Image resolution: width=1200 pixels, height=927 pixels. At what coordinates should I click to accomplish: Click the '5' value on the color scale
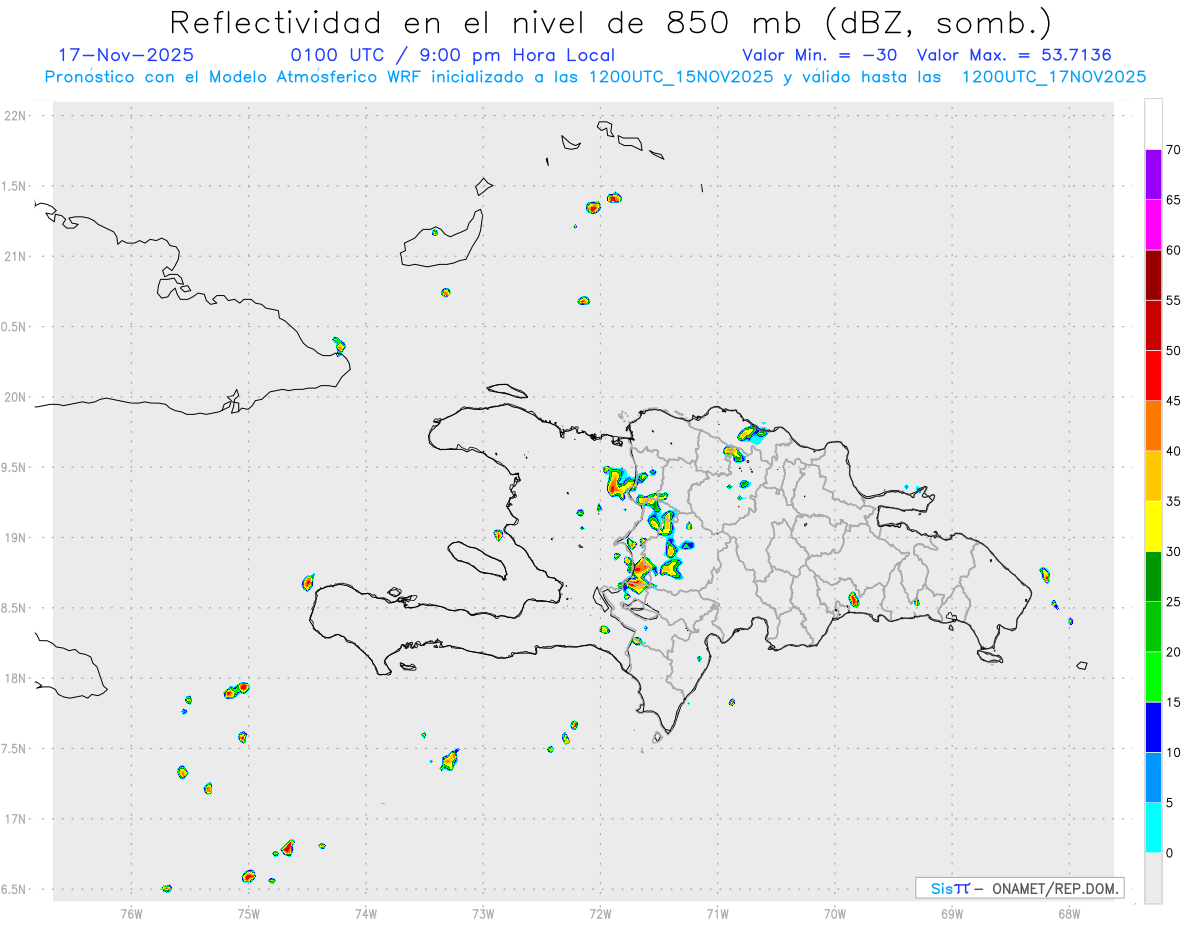point(1169,803)
